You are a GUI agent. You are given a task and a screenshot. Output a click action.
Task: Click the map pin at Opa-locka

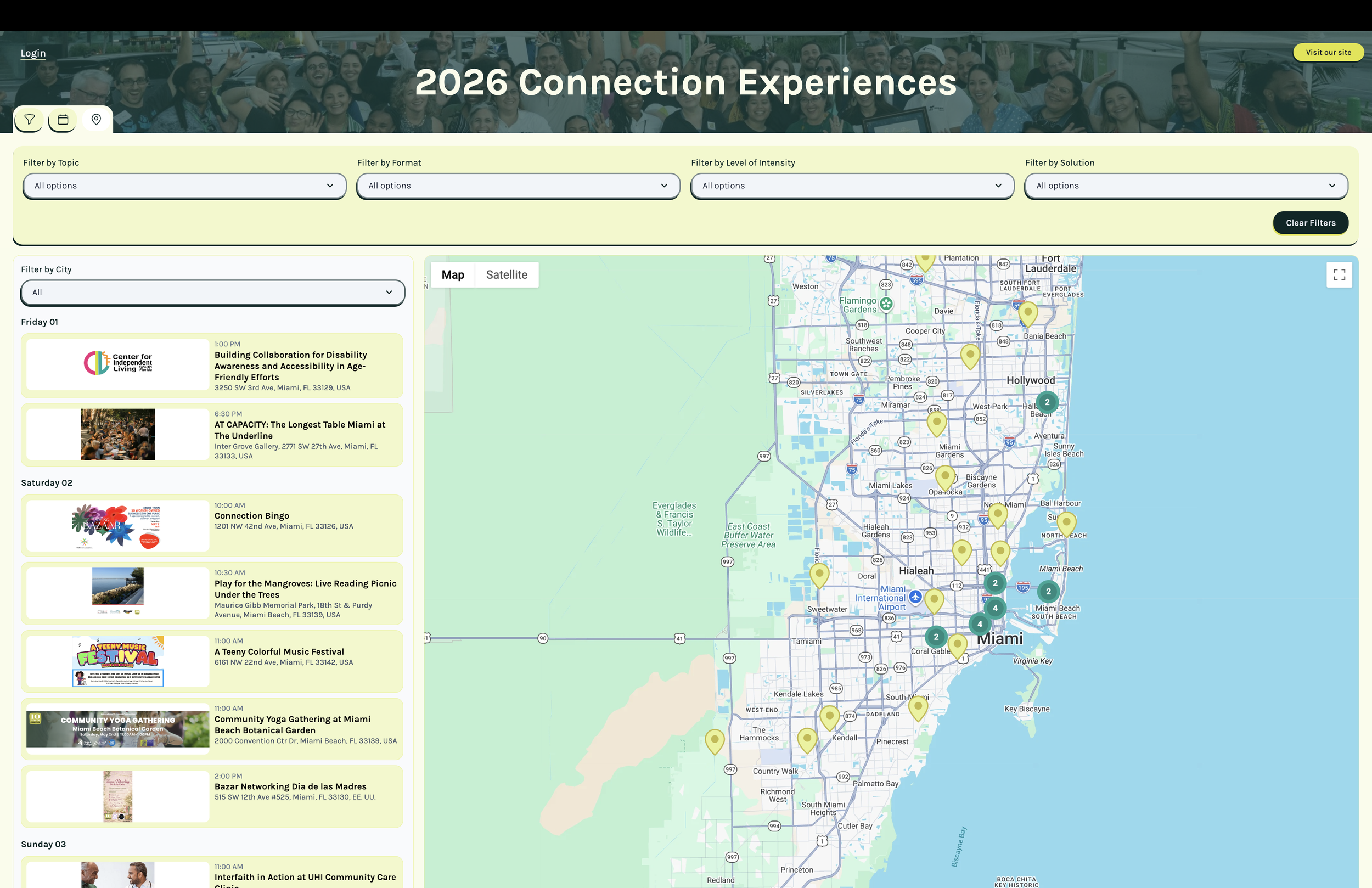pyautogui.click(x=945, y=479)
